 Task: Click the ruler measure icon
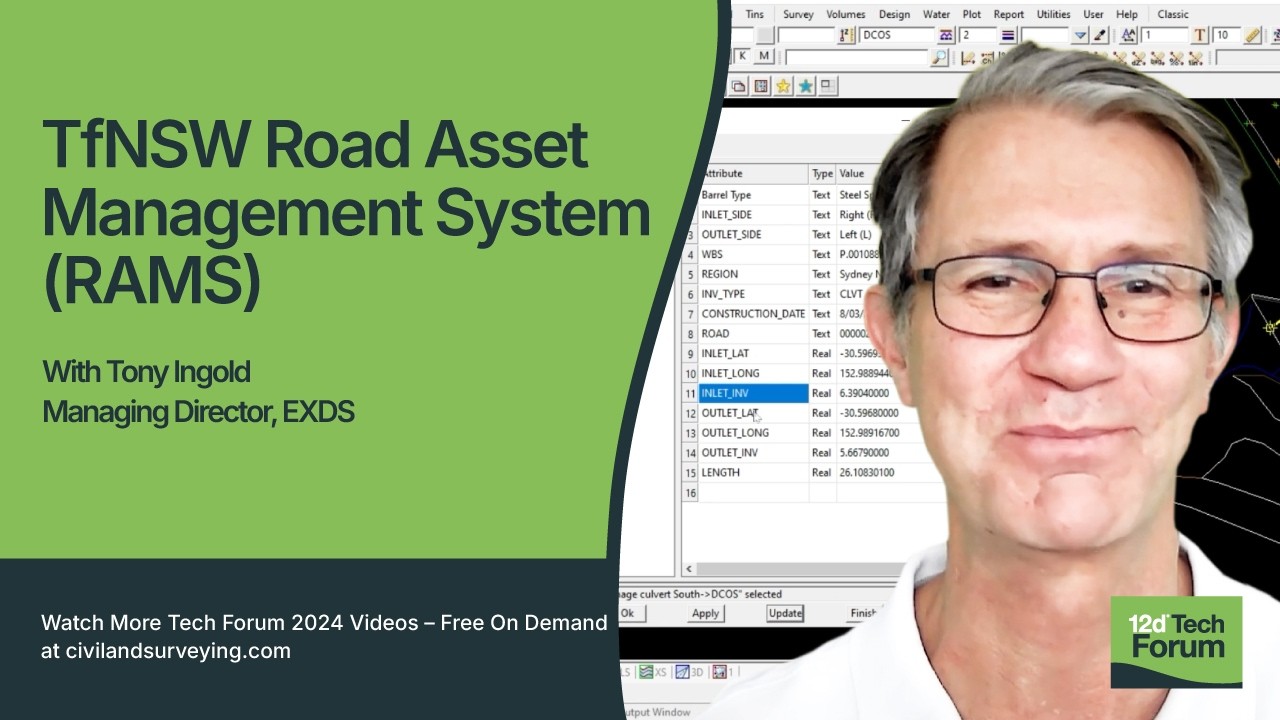point(1253,35)
